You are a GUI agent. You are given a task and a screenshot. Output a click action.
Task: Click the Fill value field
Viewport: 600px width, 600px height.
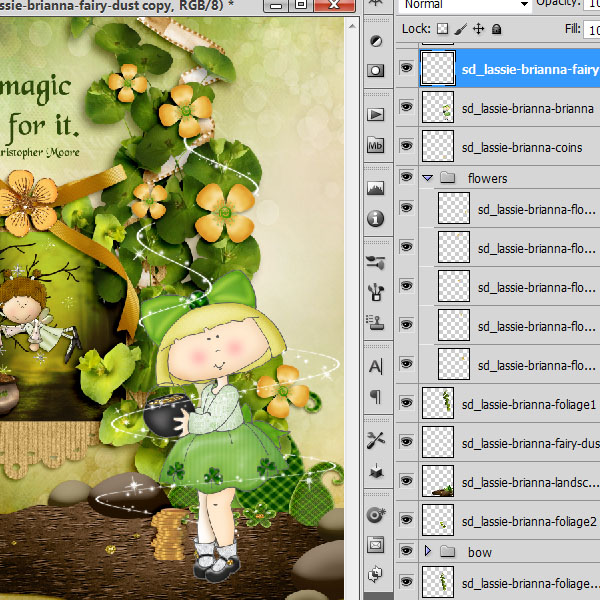tap(592, 29)
